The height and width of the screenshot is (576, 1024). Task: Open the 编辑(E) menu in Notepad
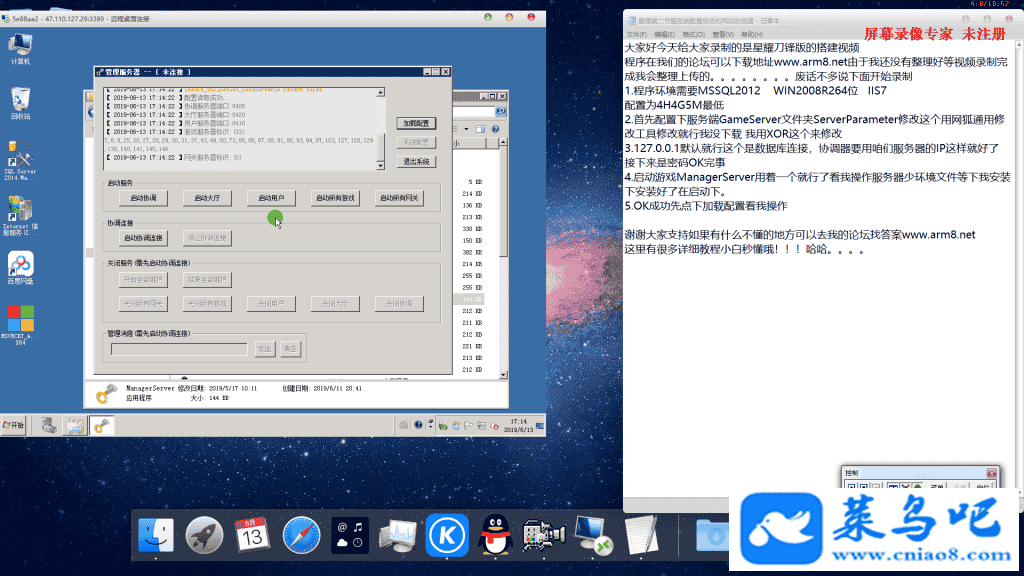[664, 34]
